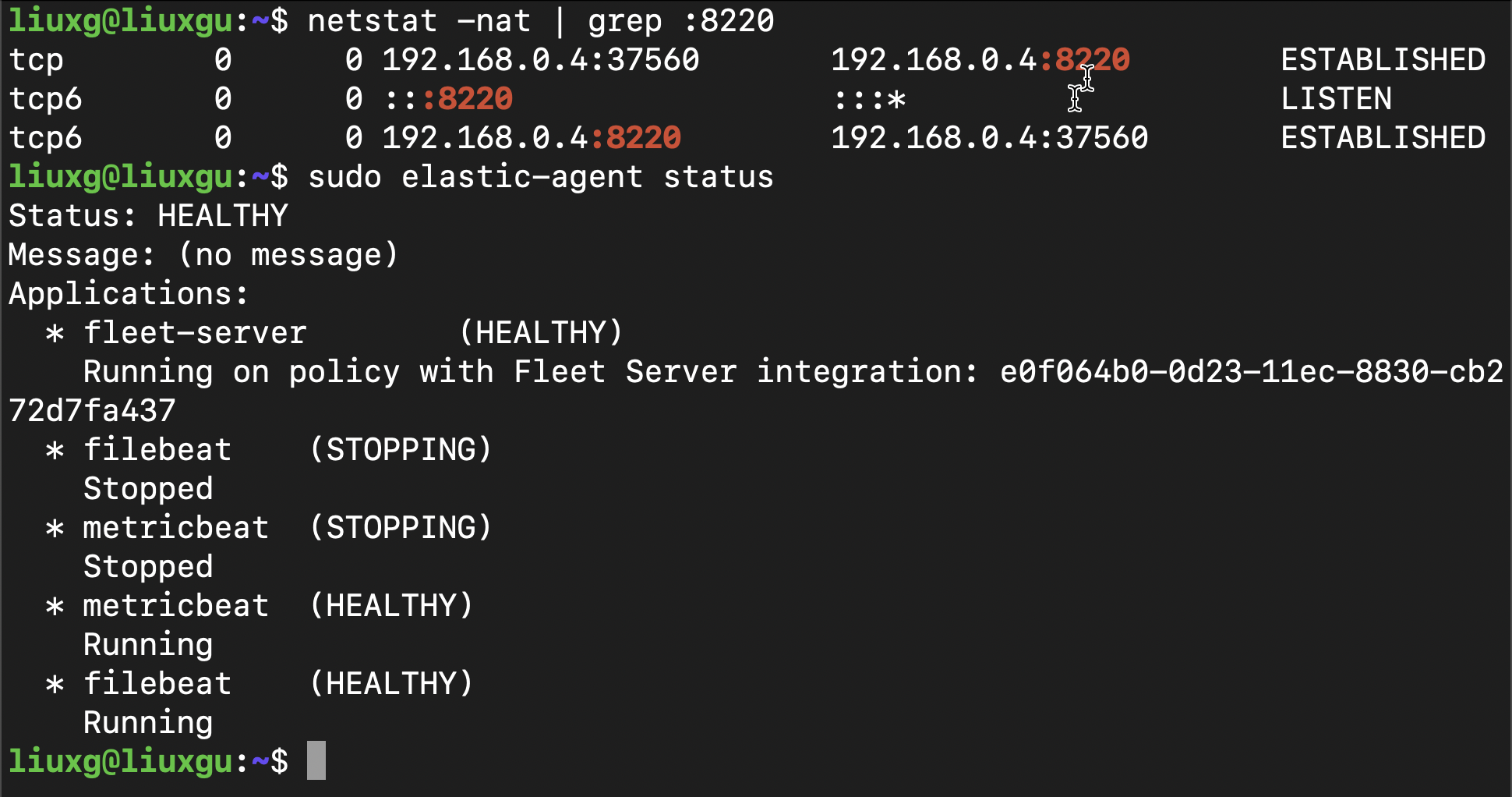Screen dimensions: 1512x797
Task: Click the 'LISTEN' state text
Action: [x=1337, y=99]
